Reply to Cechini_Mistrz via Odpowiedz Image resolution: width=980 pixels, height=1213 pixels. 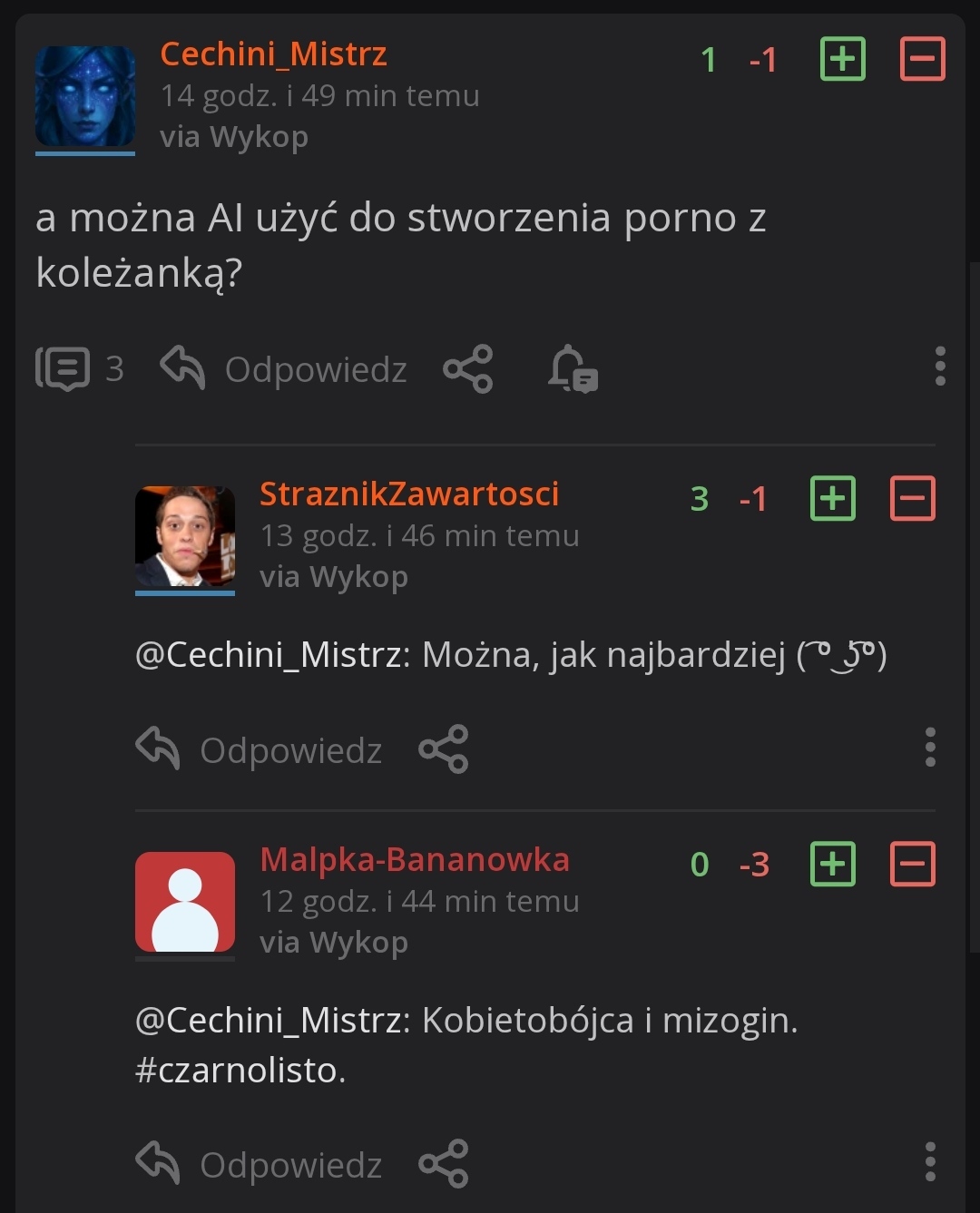click(284, 368)
